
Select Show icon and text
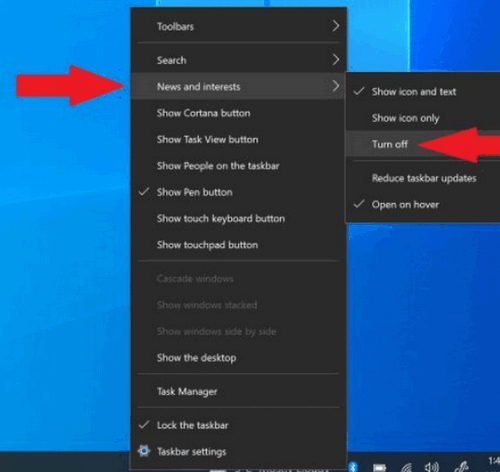423,91
